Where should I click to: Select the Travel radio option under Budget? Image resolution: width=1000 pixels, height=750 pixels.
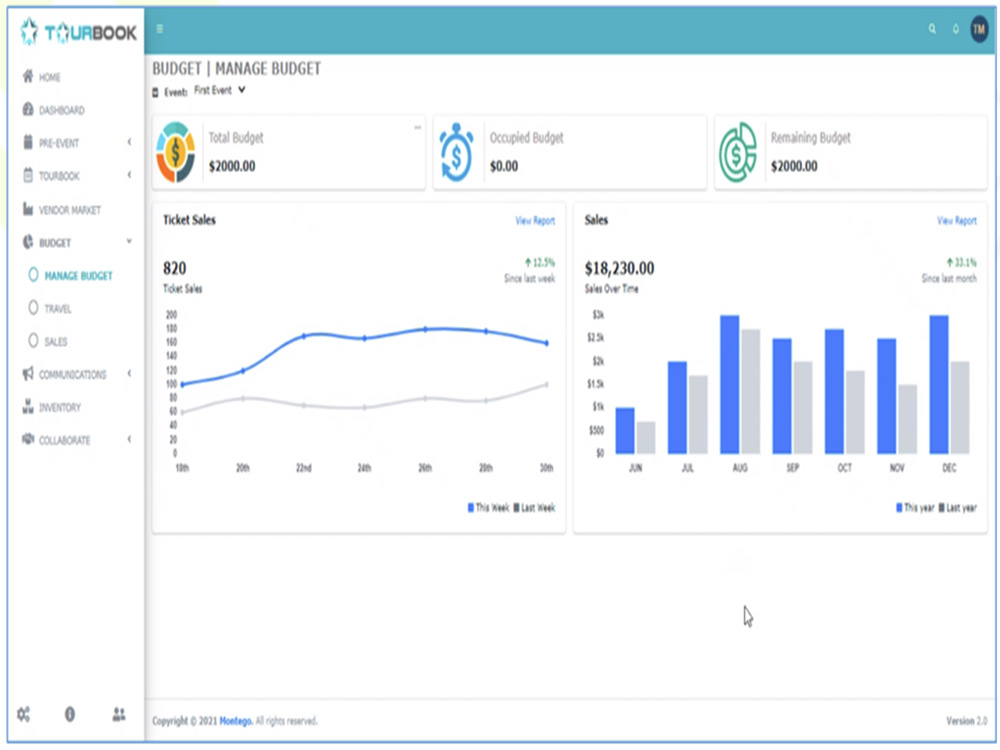58,308
